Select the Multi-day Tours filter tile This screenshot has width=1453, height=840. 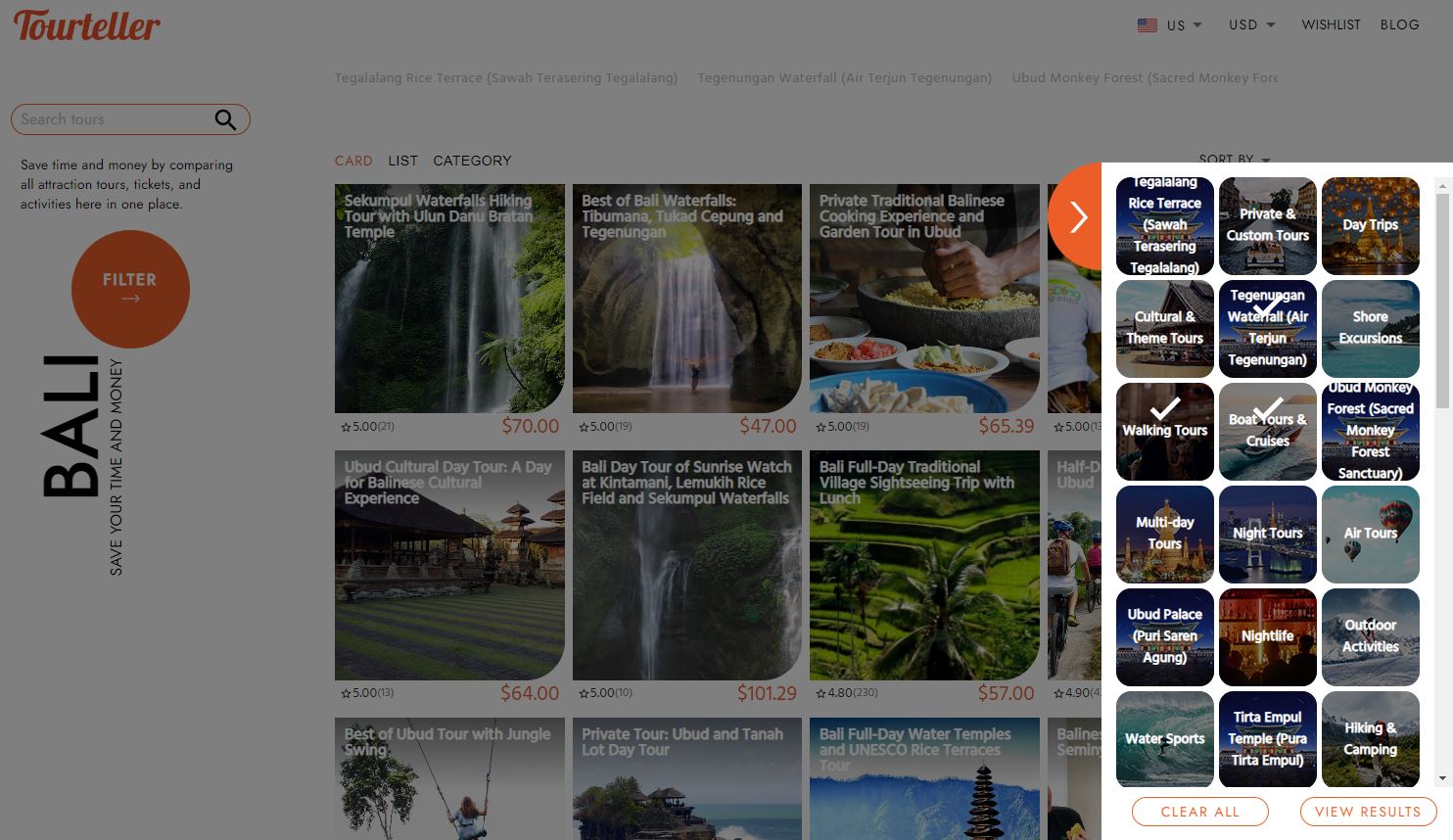click(1165, 535)
